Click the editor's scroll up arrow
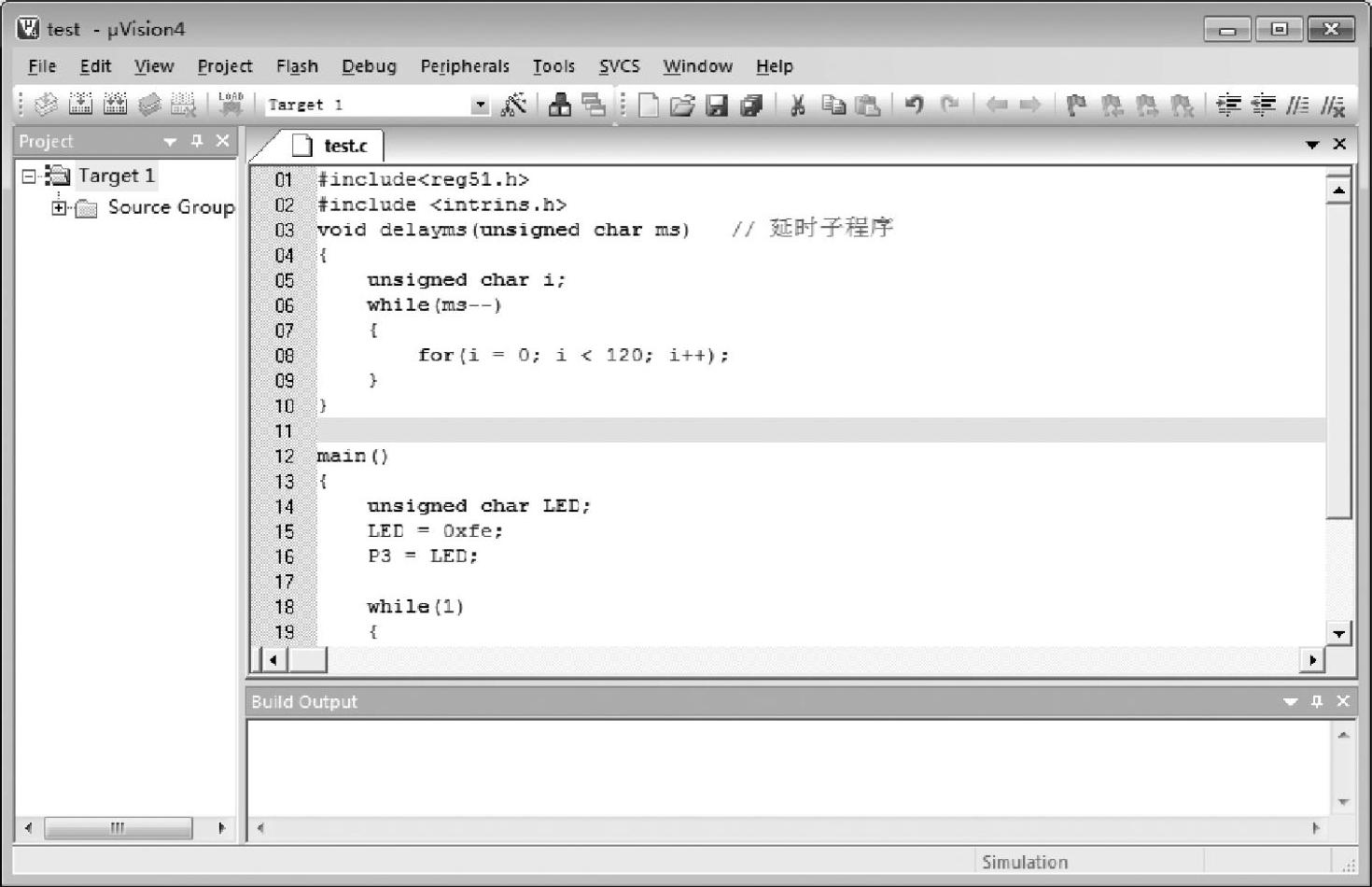Image resolution: width=1372 pixels, height=887 pixels. click(x=1338, y=190)
